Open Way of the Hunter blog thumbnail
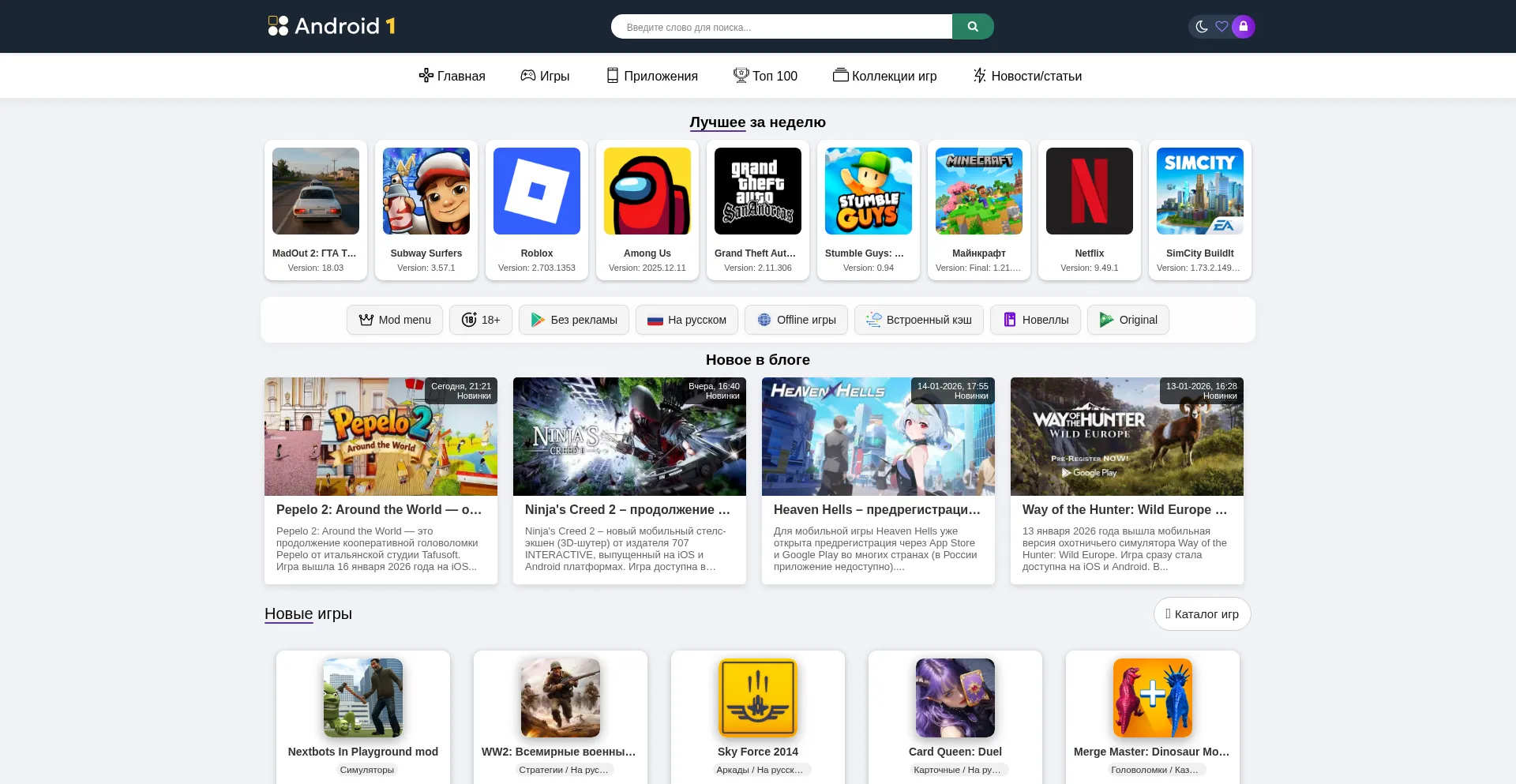 [1127, 437]
